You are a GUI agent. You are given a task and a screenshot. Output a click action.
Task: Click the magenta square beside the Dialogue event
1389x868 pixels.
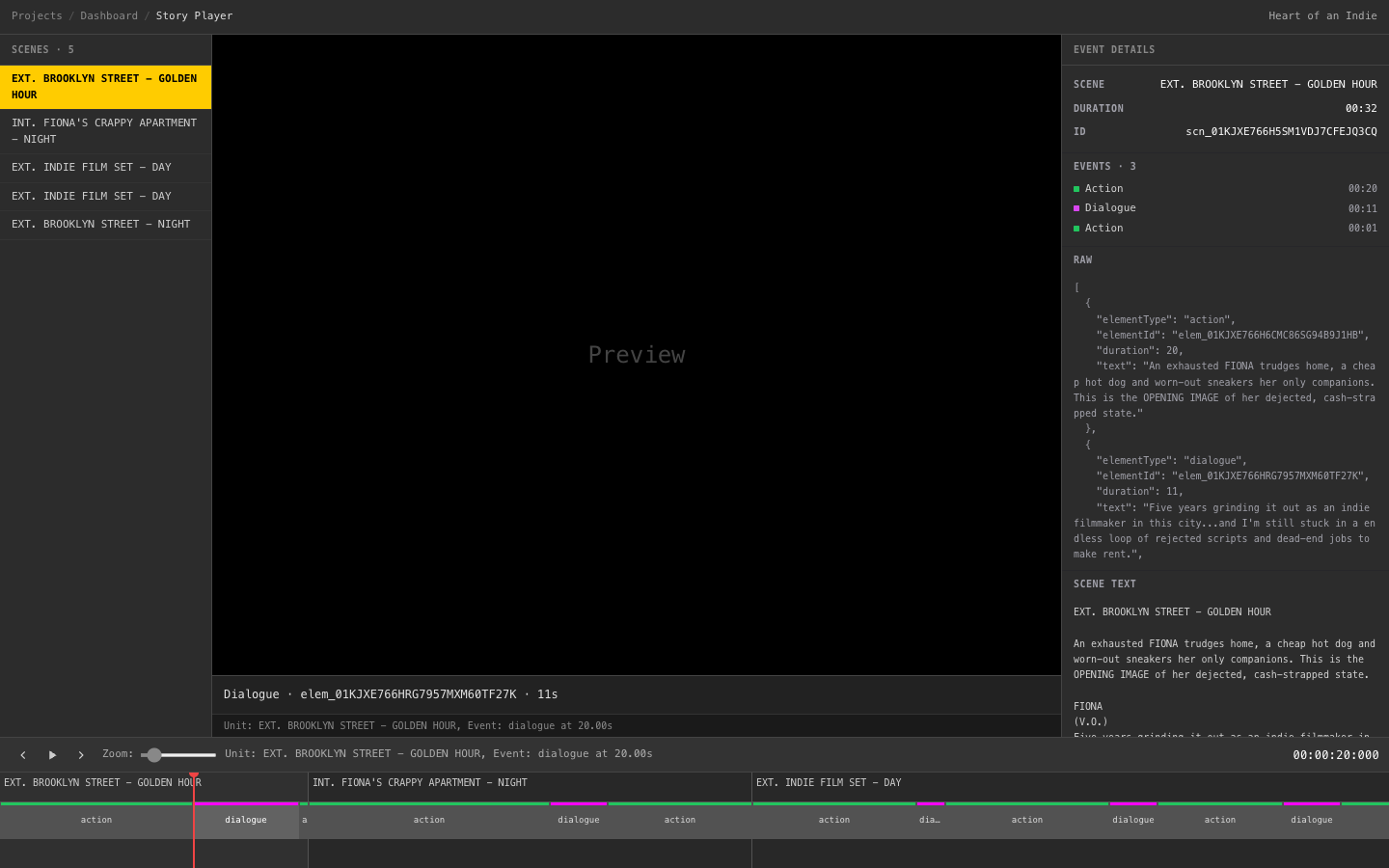coord(1077,207)
